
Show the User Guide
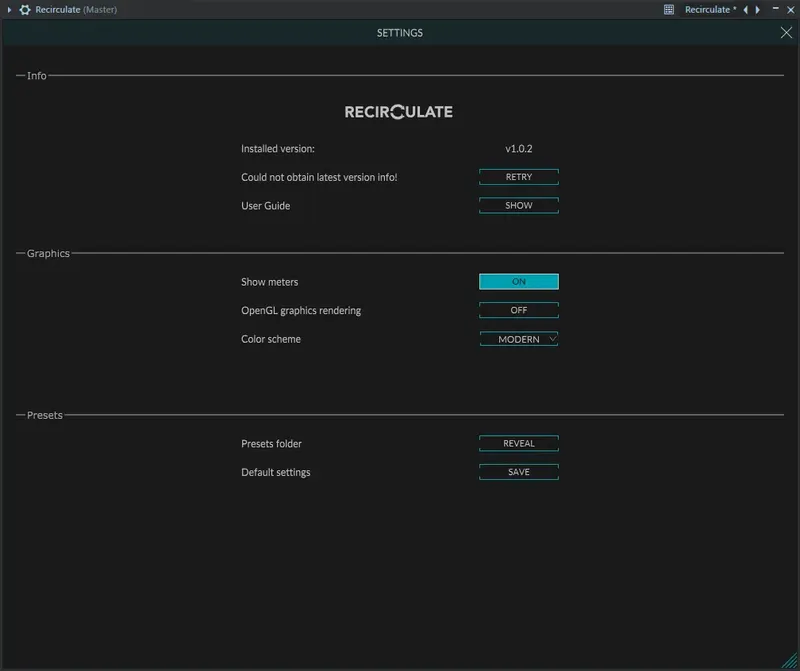coord(518,206)
